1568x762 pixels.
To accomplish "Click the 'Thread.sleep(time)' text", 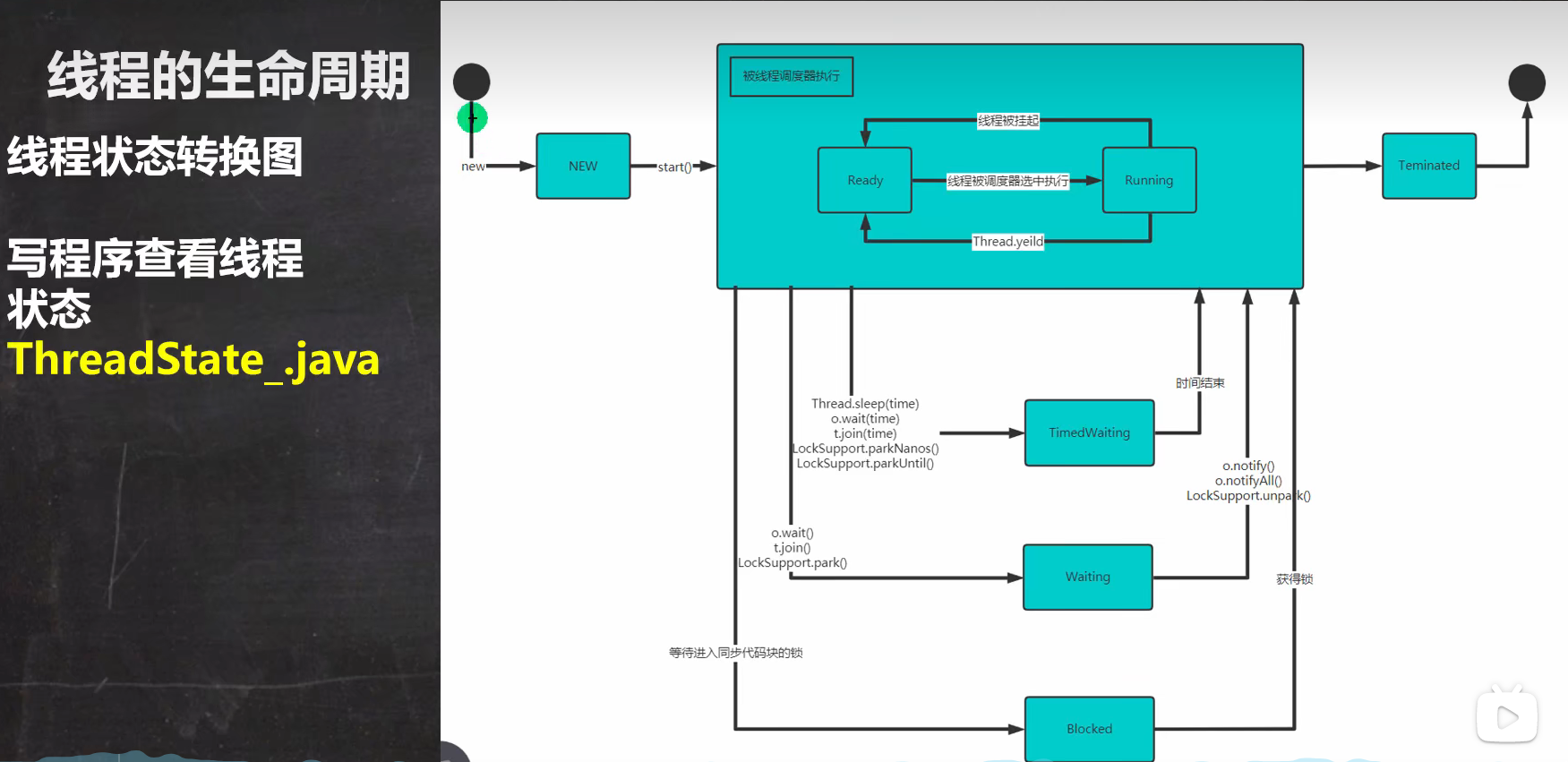I will pos(865,404).
